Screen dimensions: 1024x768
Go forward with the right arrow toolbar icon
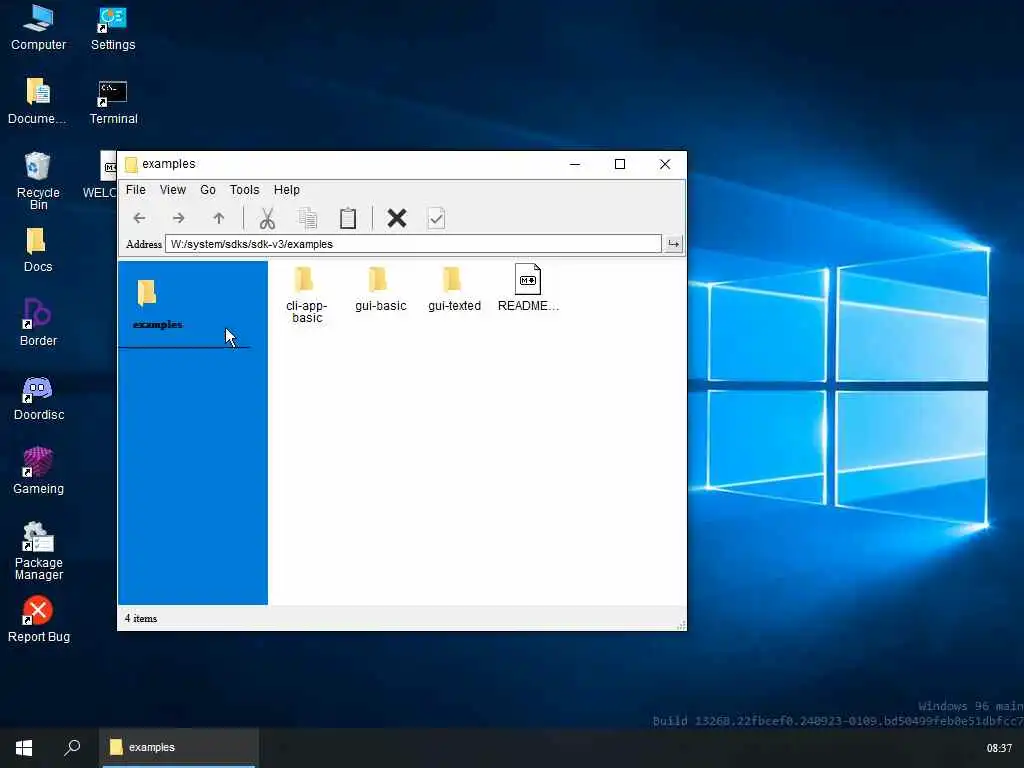178,218
